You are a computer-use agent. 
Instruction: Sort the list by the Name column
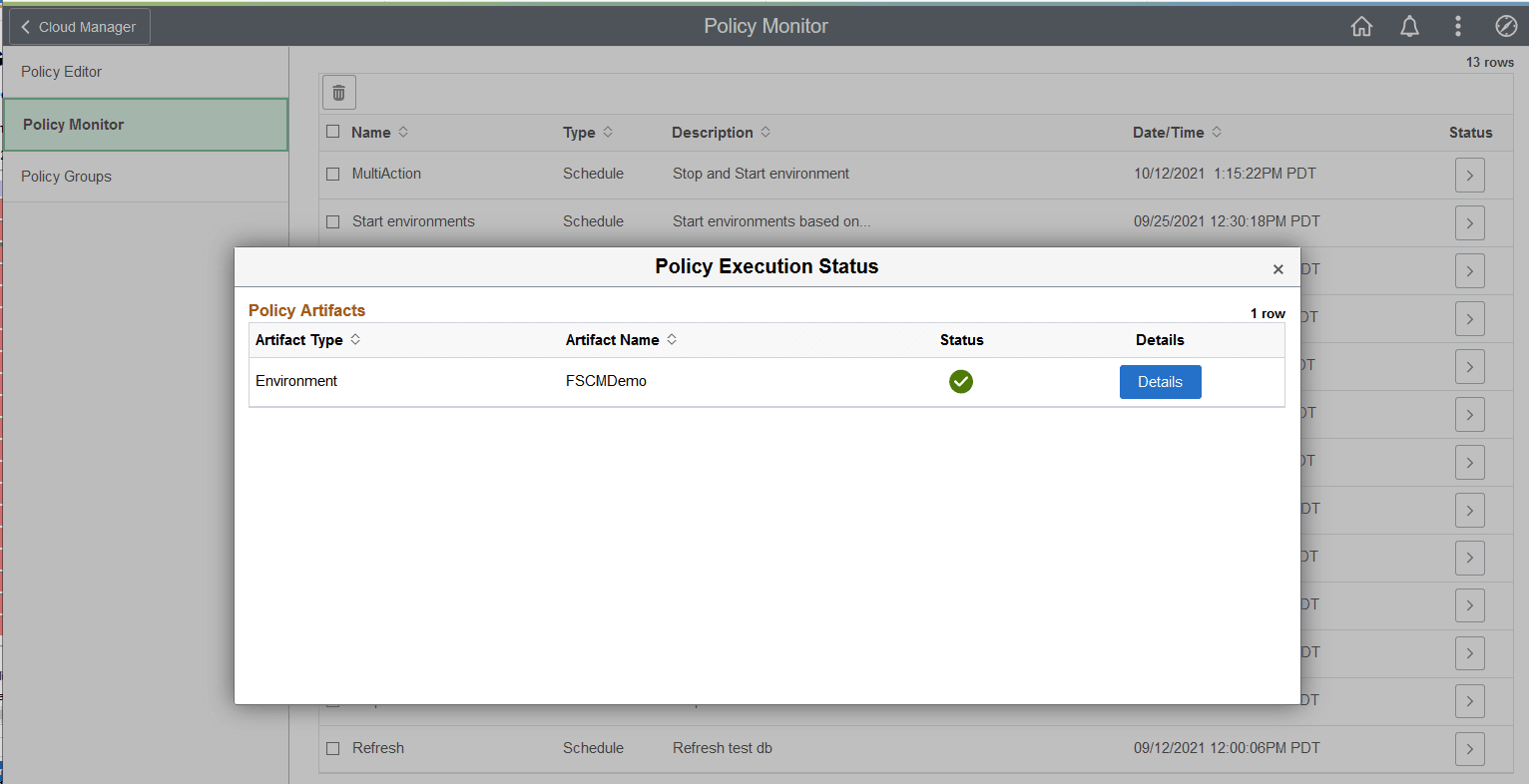click(x=403, y=132)
